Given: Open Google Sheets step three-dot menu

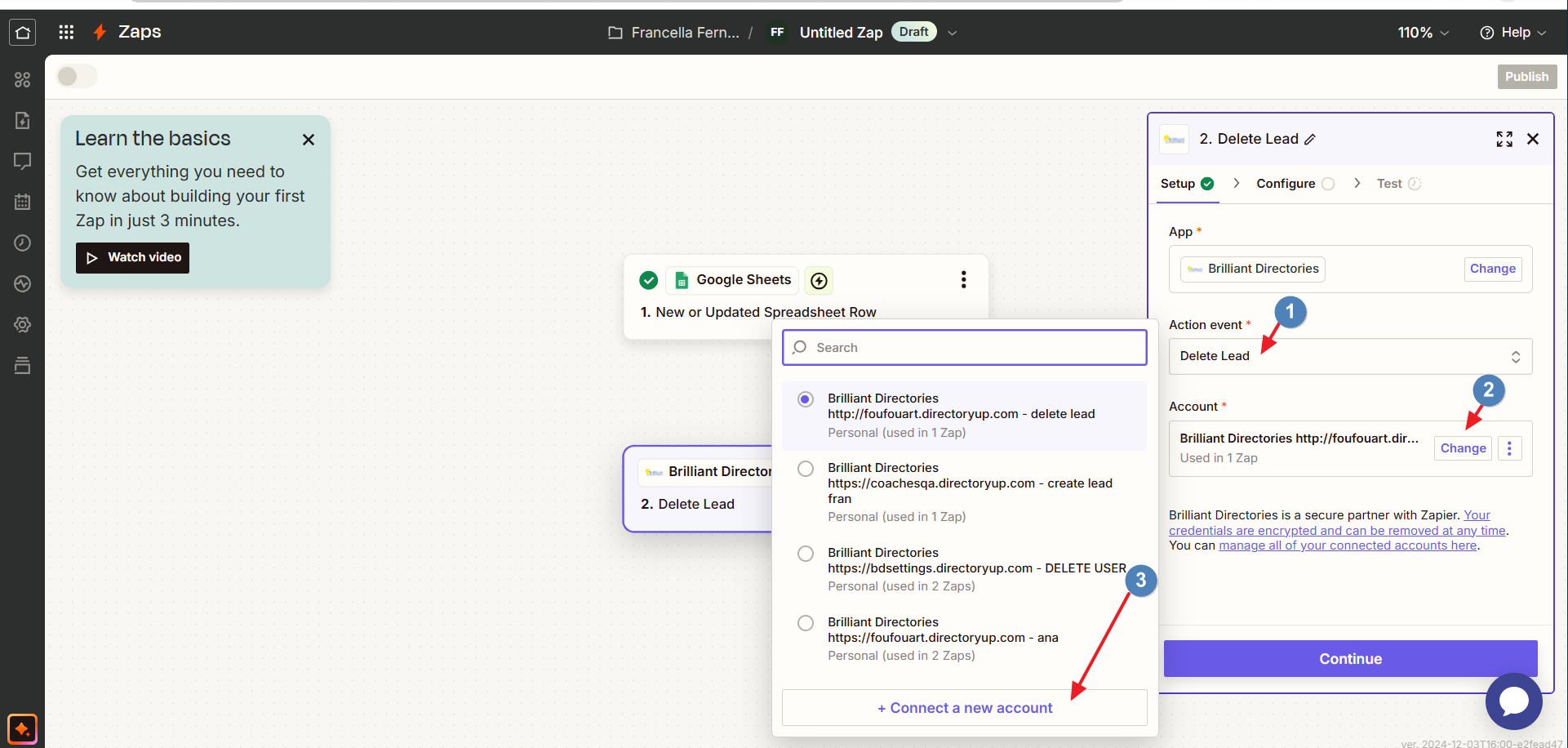Looking at the screenshot, I should (963, 280).
